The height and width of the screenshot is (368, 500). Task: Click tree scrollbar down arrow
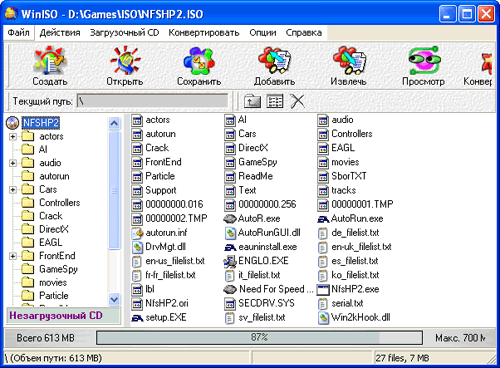click(114, 299)
